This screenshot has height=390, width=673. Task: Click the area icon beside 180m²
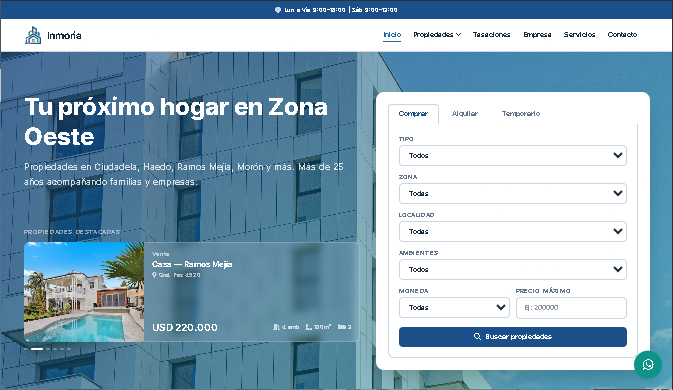pyautogui.click(x=309, y=327)
